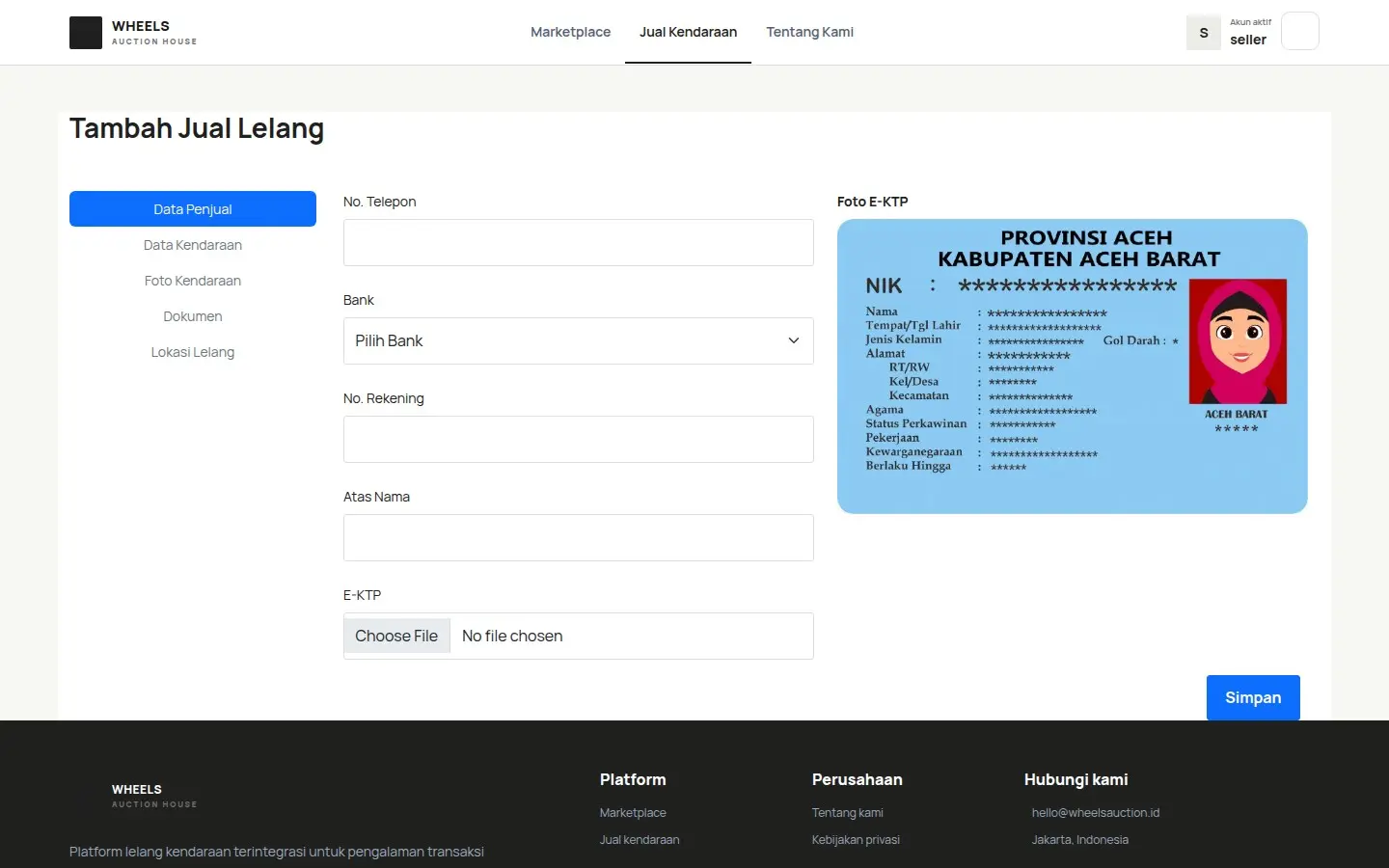Open the footer Tentang kami link
Viewport: 1389px width, 868px height.
pos(848,813)
